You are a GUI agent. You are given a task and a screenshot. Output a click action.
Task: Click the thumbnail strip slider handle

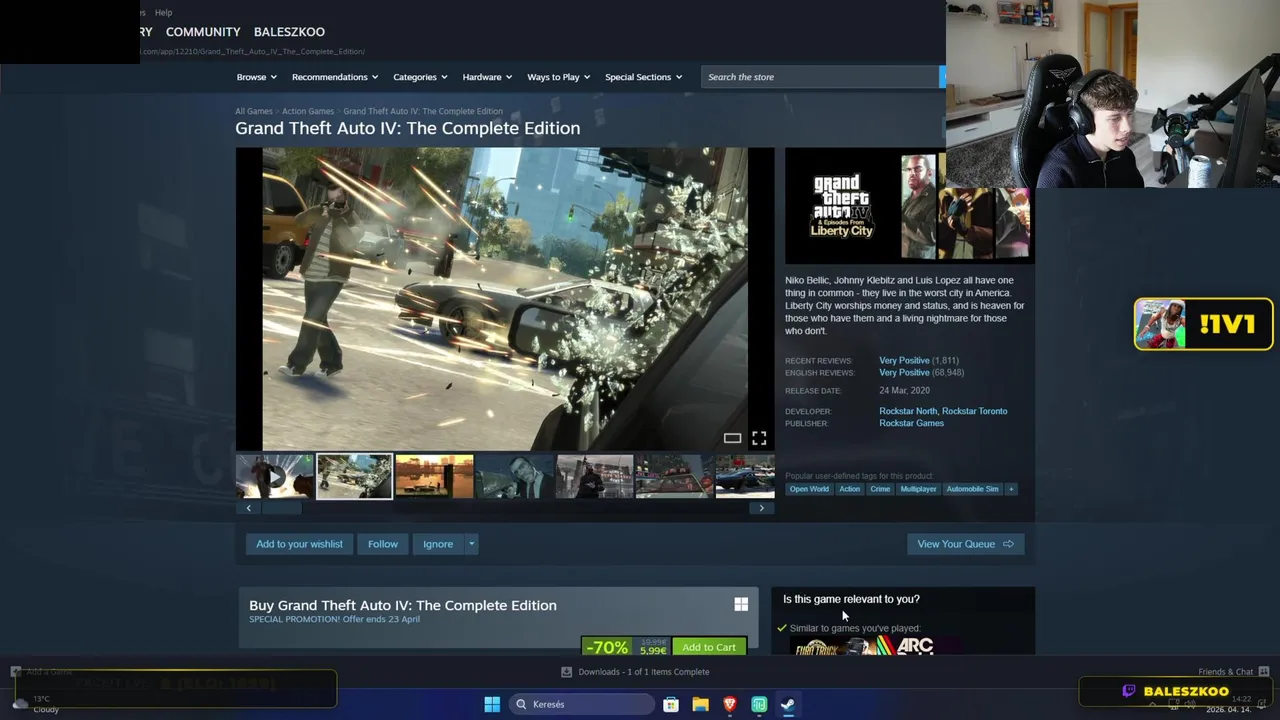point(281,508)
